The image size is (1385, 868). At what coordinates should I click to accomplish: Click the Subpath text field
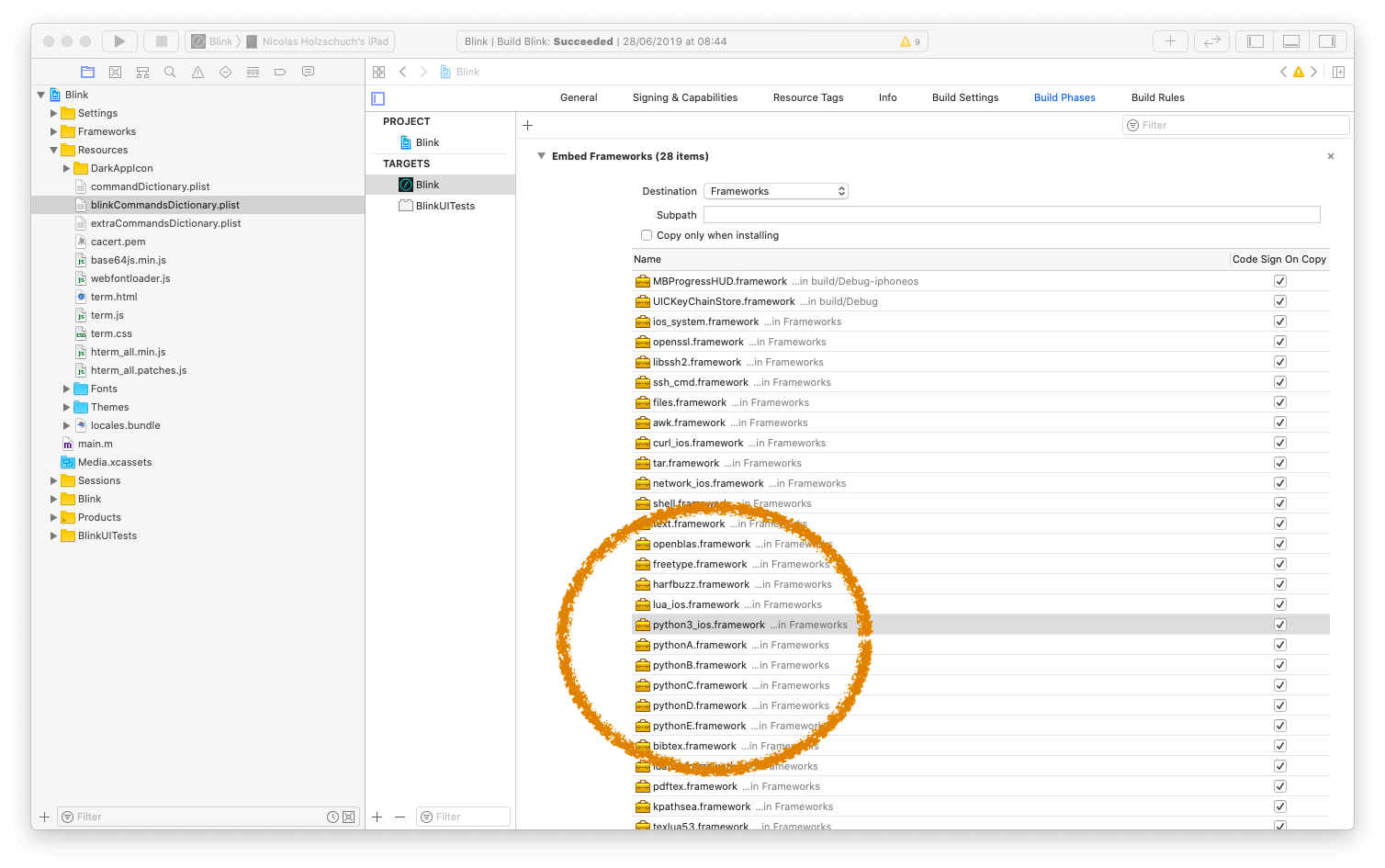tap(1012, 215)
